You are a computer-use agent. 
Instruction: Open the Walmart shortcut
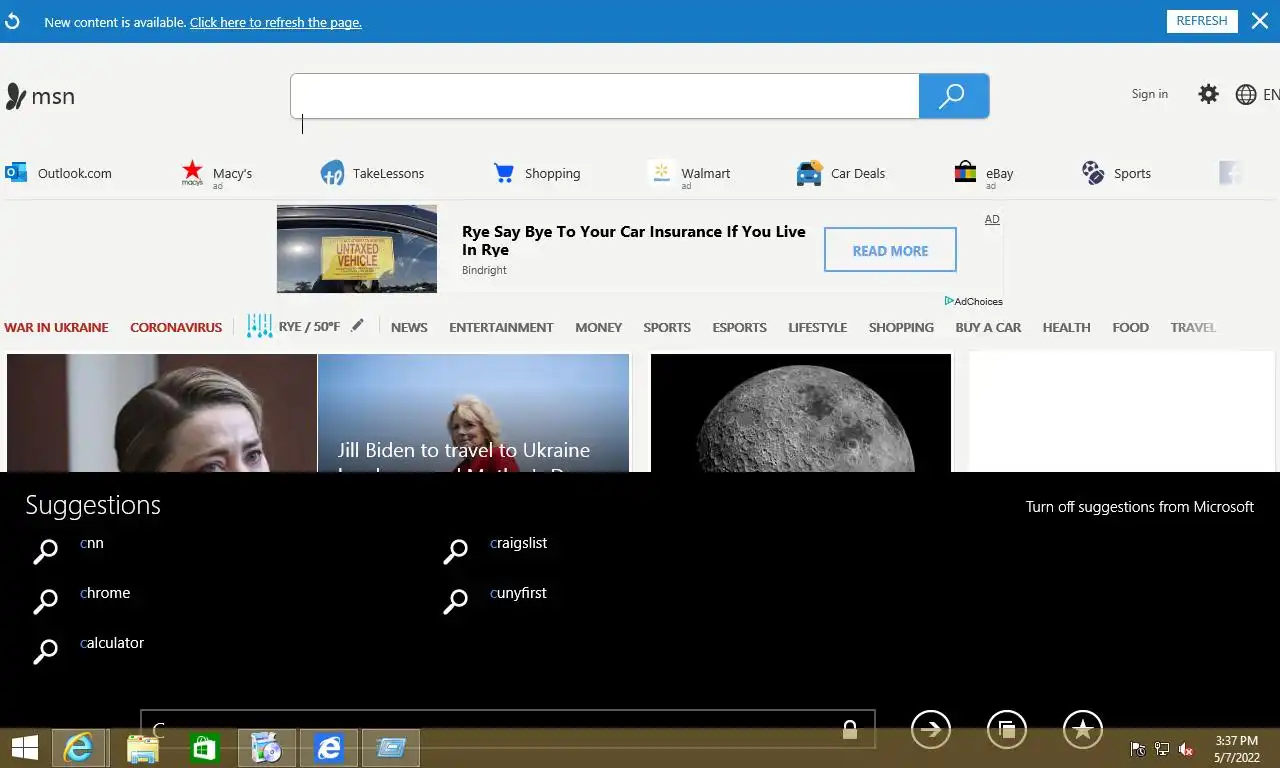(689, 174)
